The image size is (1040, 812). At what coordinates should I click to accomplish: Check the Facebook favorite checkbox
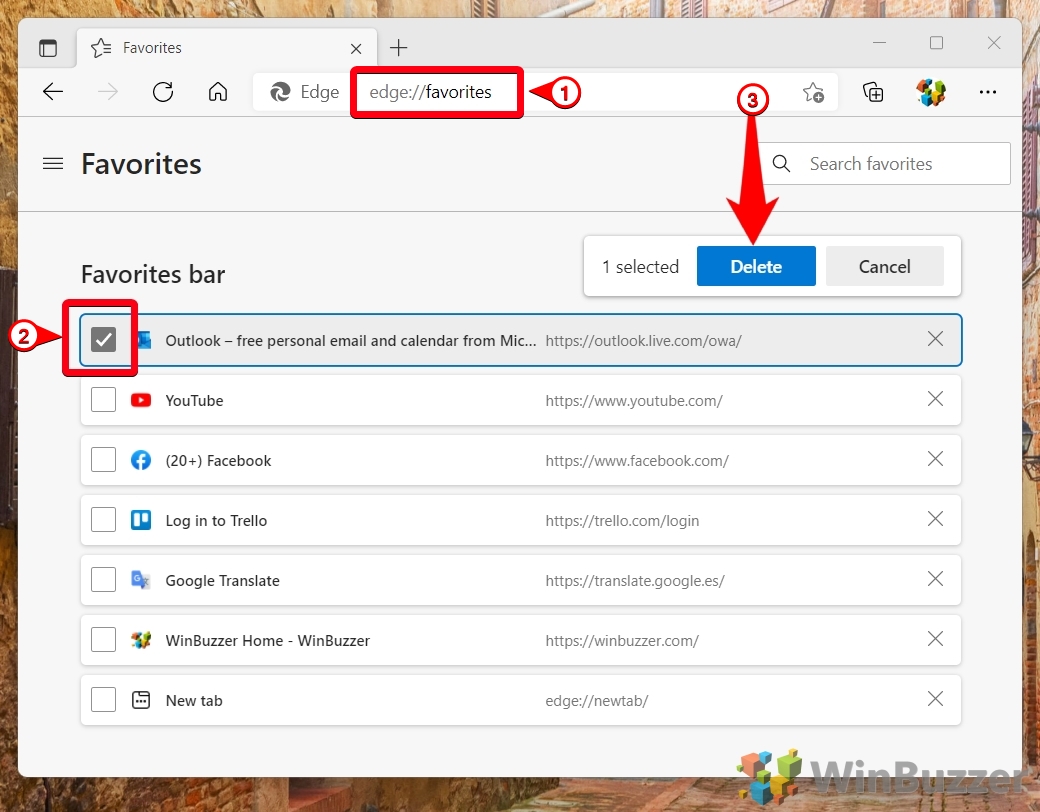pyautogui.click(x=103, y=459)
